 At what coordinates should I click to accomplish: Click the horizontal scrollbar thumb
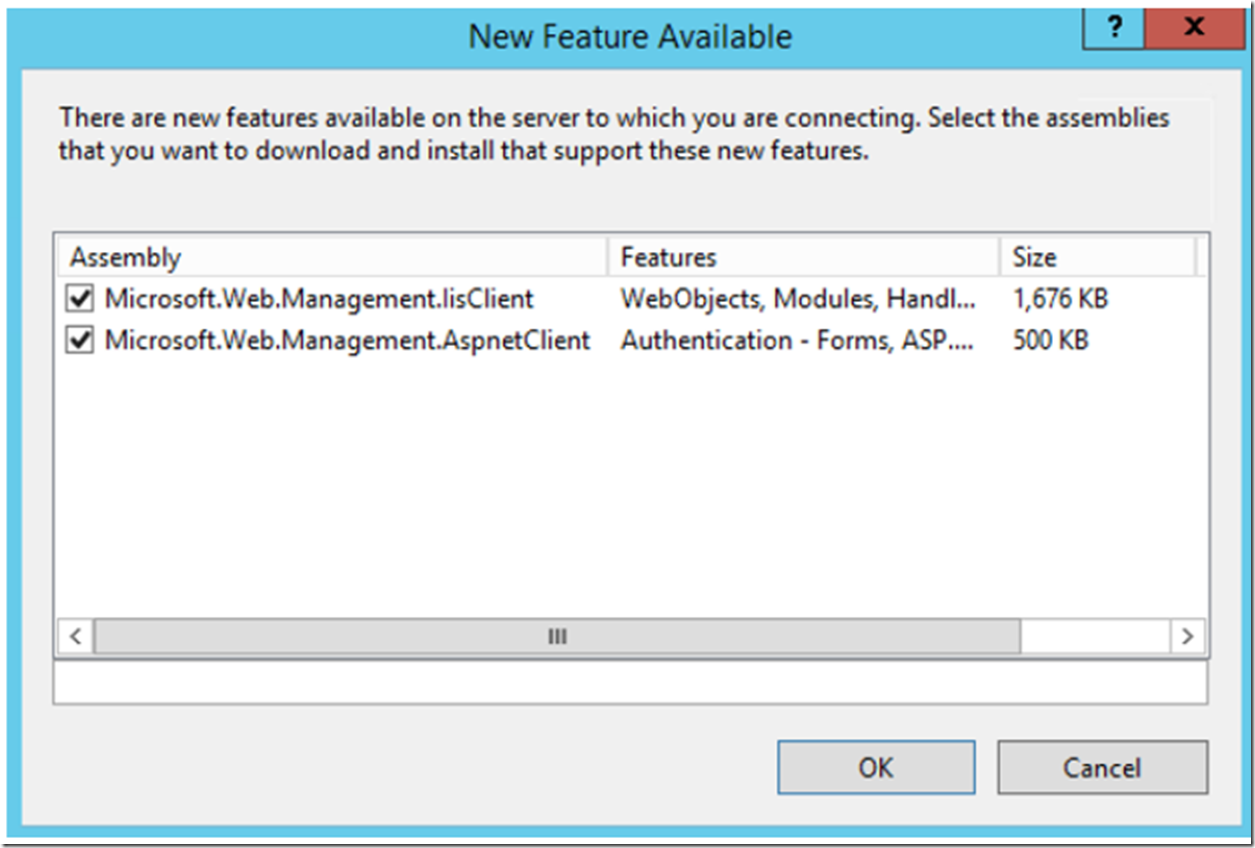tap(557, 636)
